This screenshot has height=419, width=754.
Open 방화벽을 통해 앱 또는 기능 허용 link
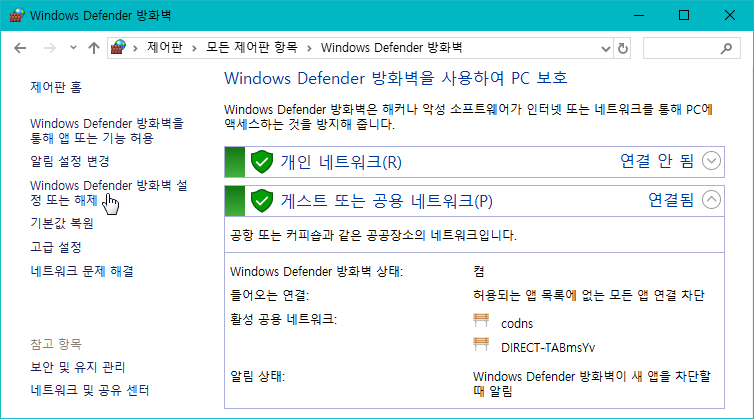click(x=107, y=131)
